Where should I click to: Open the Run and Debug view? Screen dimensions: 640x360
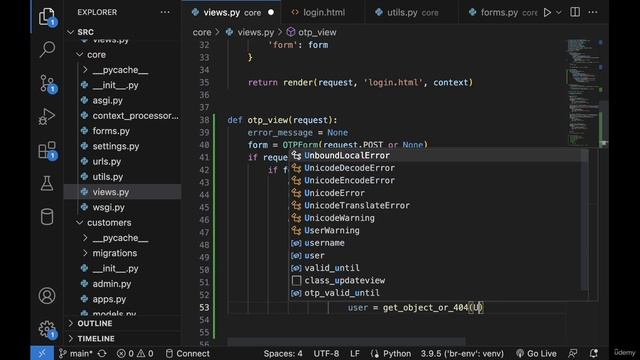pyautogui.click(x=47, y=117)
